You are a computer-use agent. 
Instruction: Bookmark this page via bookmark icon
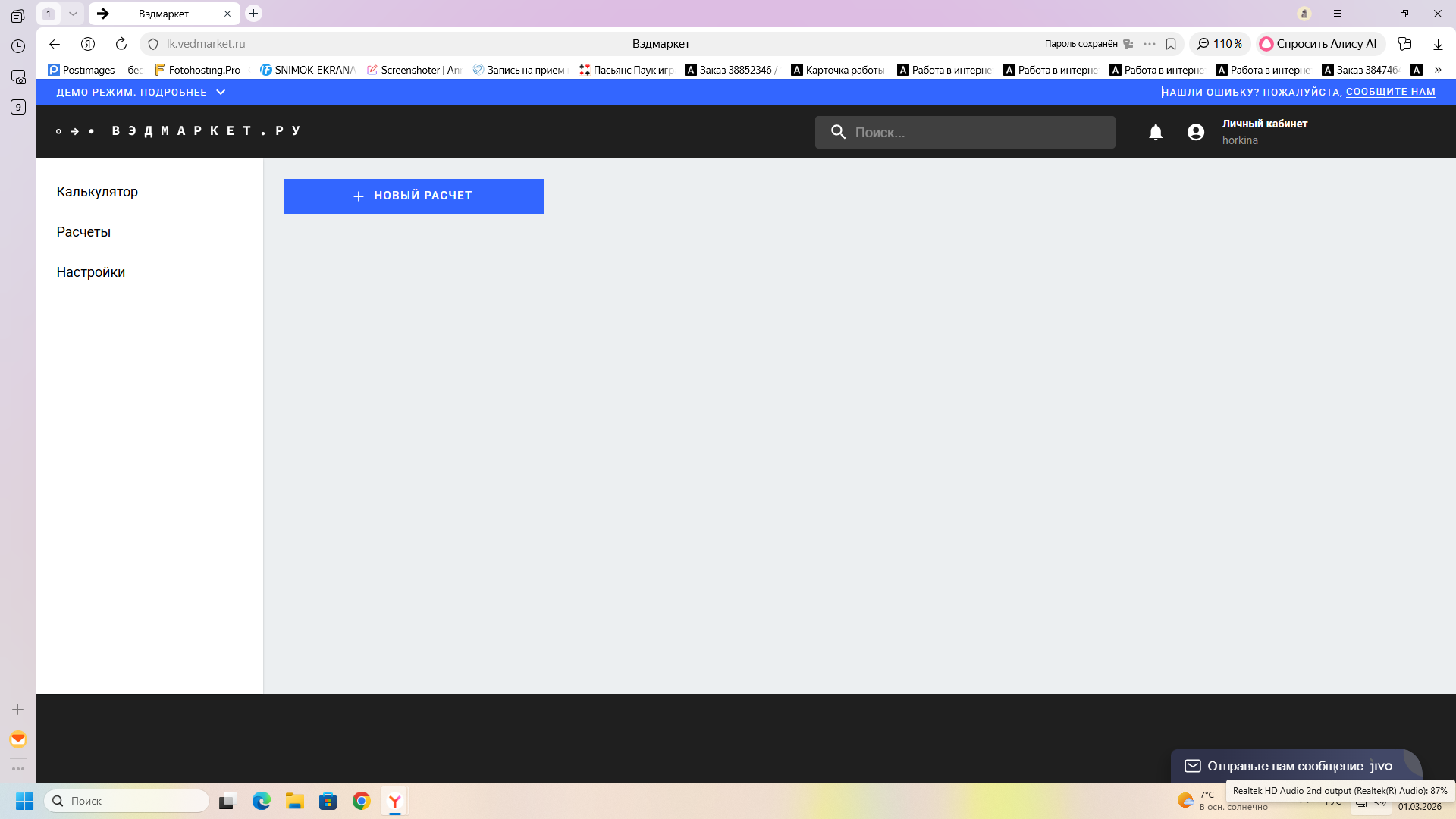pos(1171,44)
